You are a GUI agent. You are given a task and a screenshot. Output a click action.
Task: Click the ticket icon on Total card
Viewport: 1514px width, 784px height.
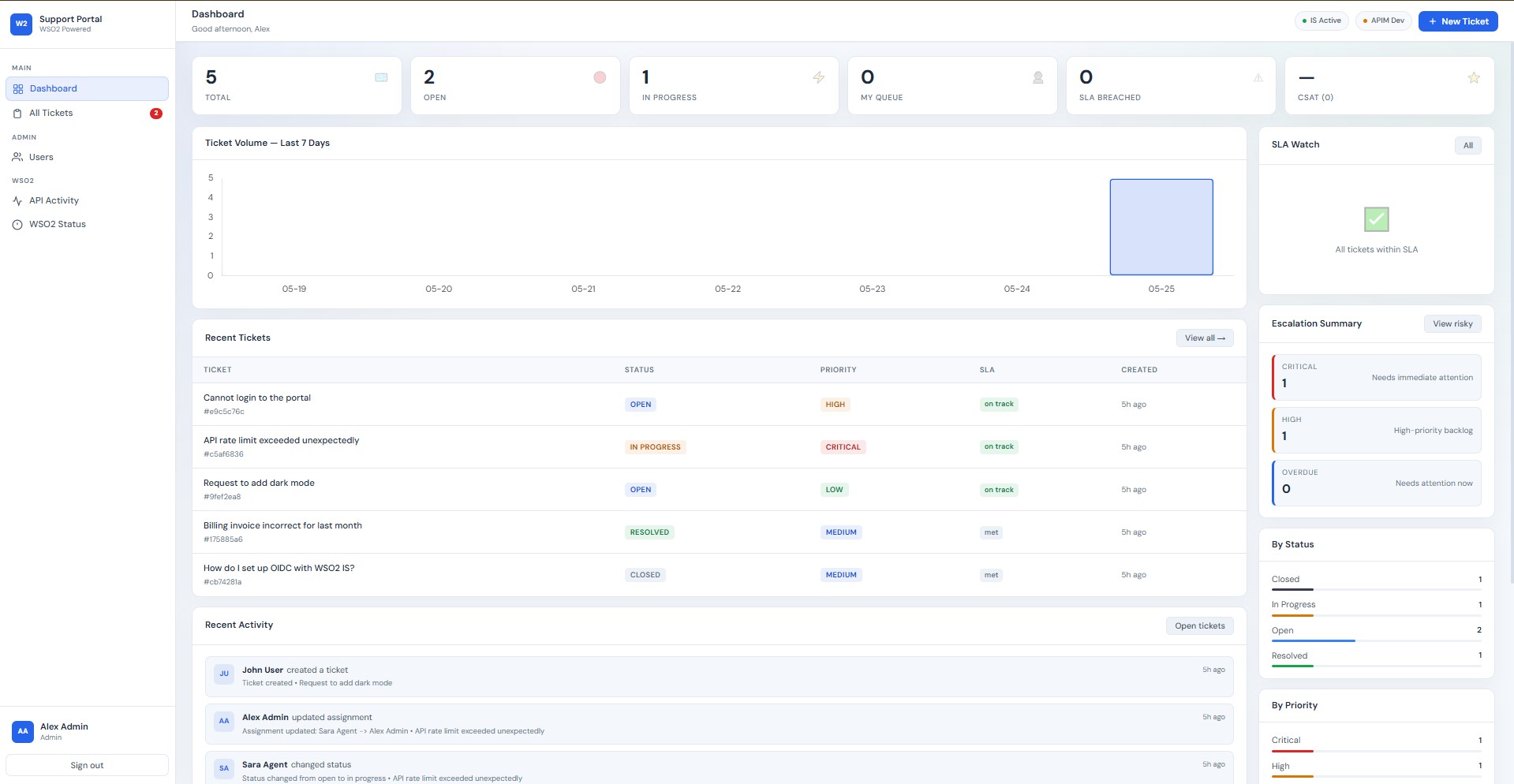tap(381, 77)
